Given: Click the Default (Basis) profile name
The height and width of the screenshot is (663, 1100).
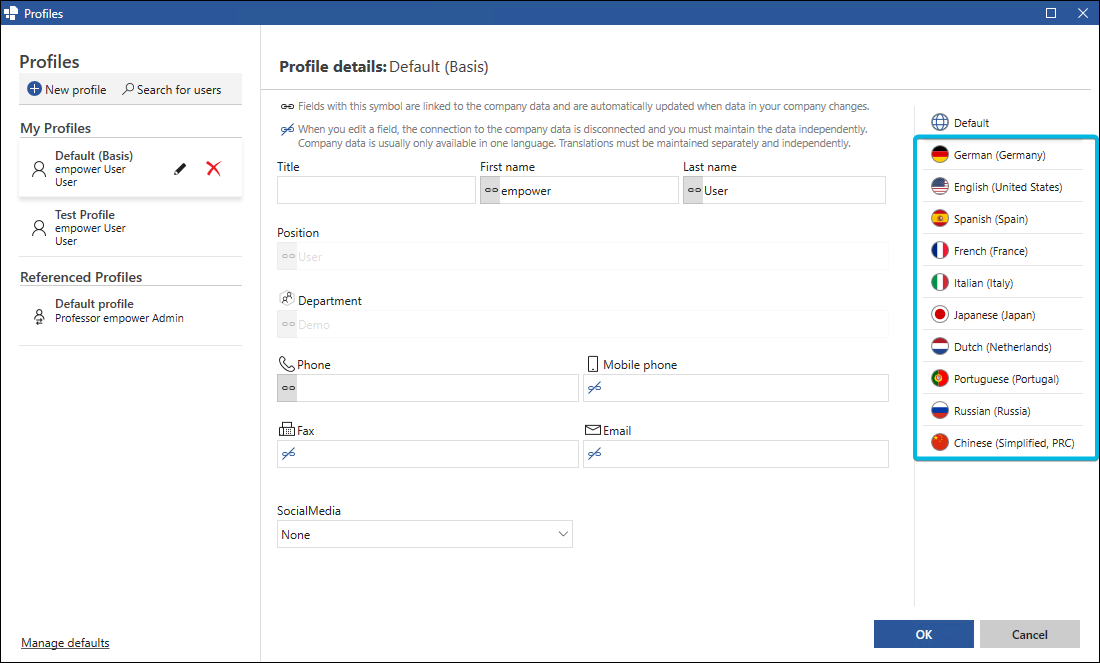Looking at the screenshot, I should point(94,156).
